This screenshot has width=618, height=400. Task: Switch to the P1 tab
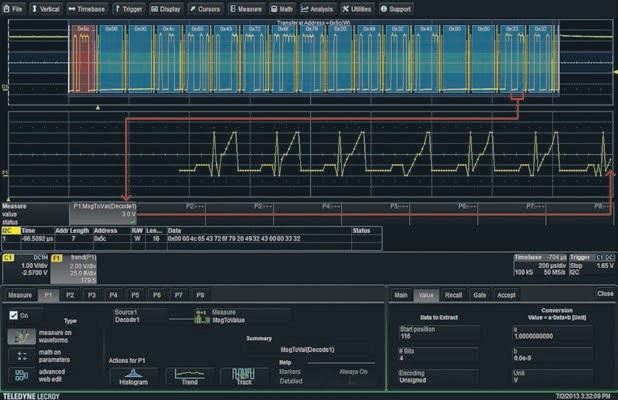pos(48,295)
